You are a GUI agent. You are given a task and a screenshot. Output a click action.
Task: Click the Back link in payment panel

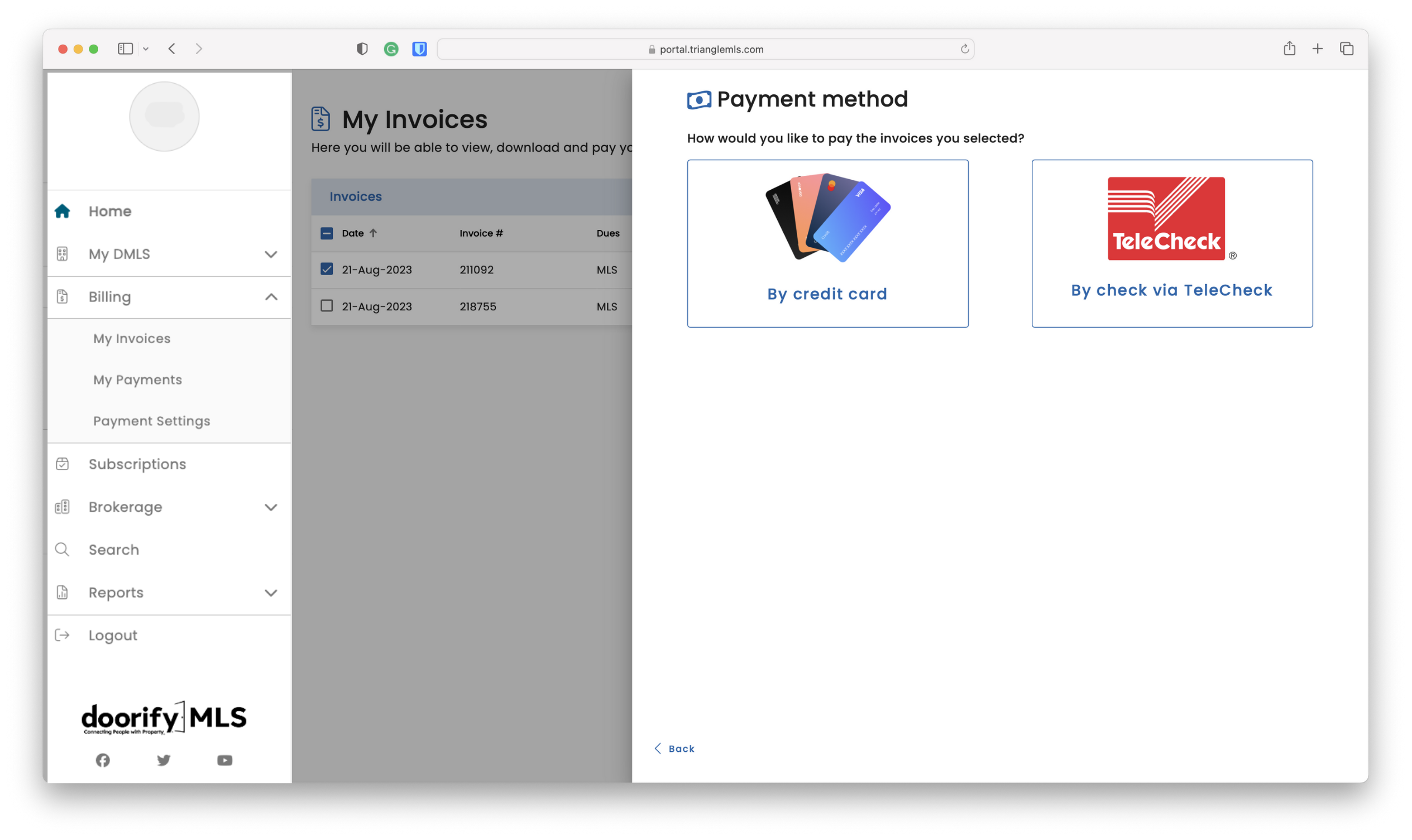[674, 748]
